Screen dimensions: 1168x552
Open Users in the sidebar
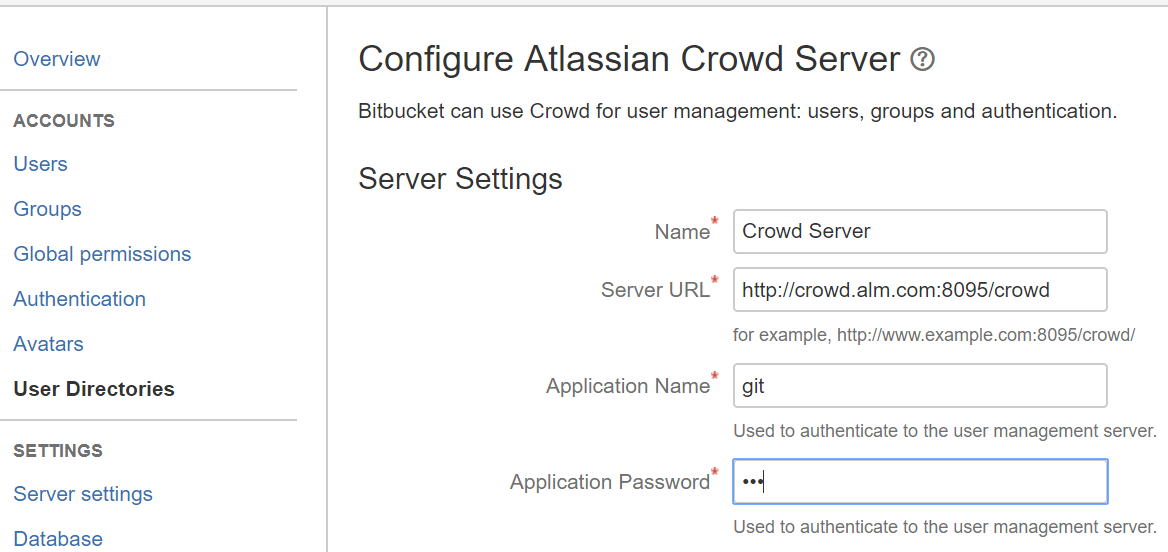(41, 164)
